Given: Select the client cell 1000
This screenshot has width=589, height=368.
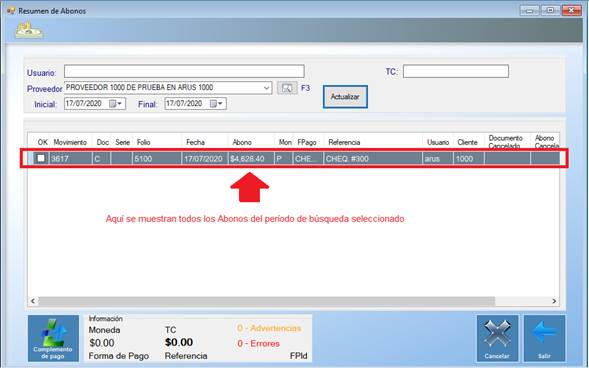Looking at the screenshot, I should pos(468,158).
